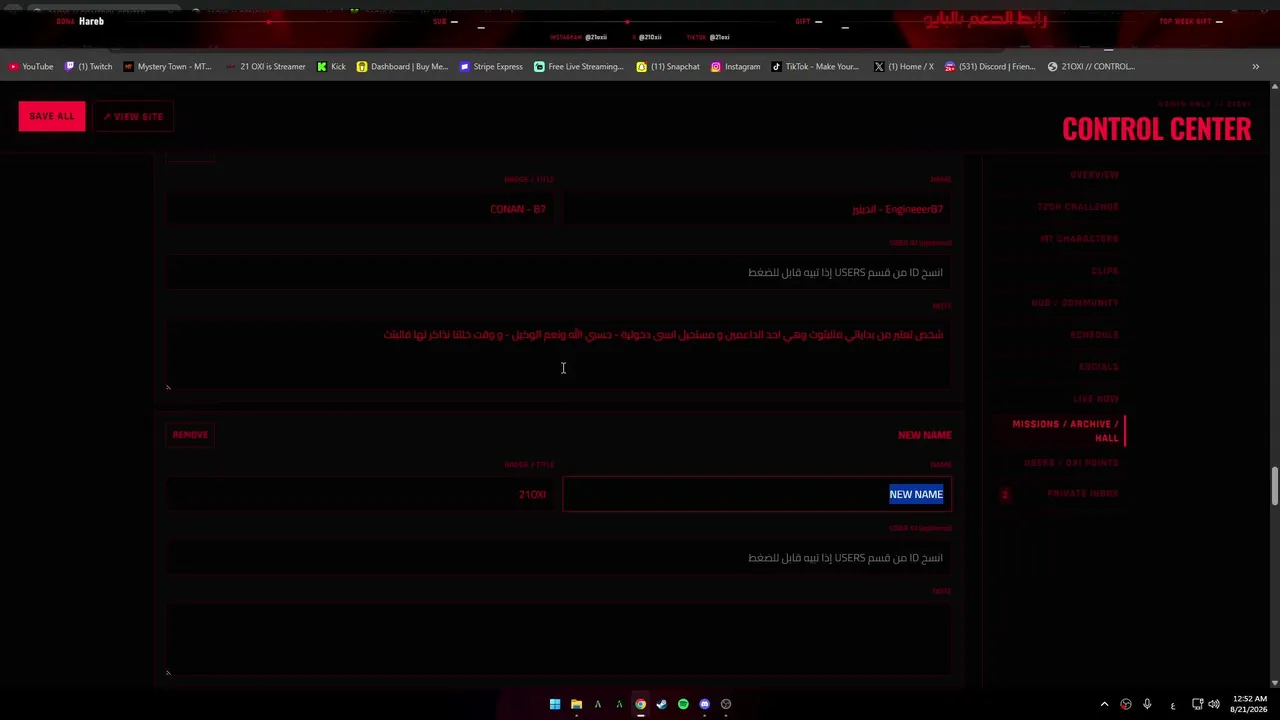The height and width of the screenshot is (720, 1280).
Task: Go to USERS - OXI POINTS section
Action: point(1071,463)
